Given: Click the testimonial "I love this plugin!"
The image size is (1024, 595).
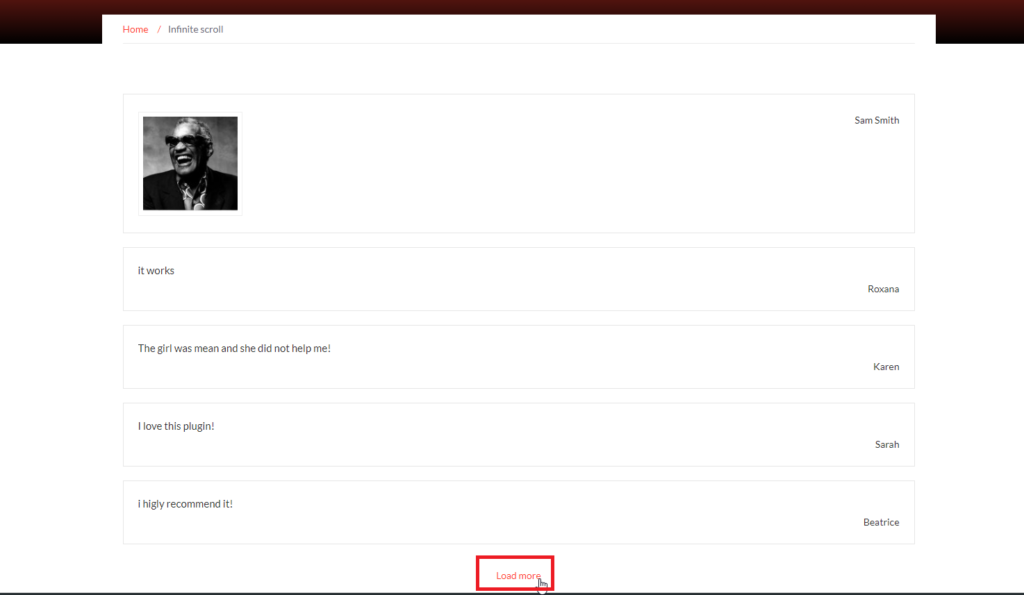Looking at the screenshot, I should 176,426.
